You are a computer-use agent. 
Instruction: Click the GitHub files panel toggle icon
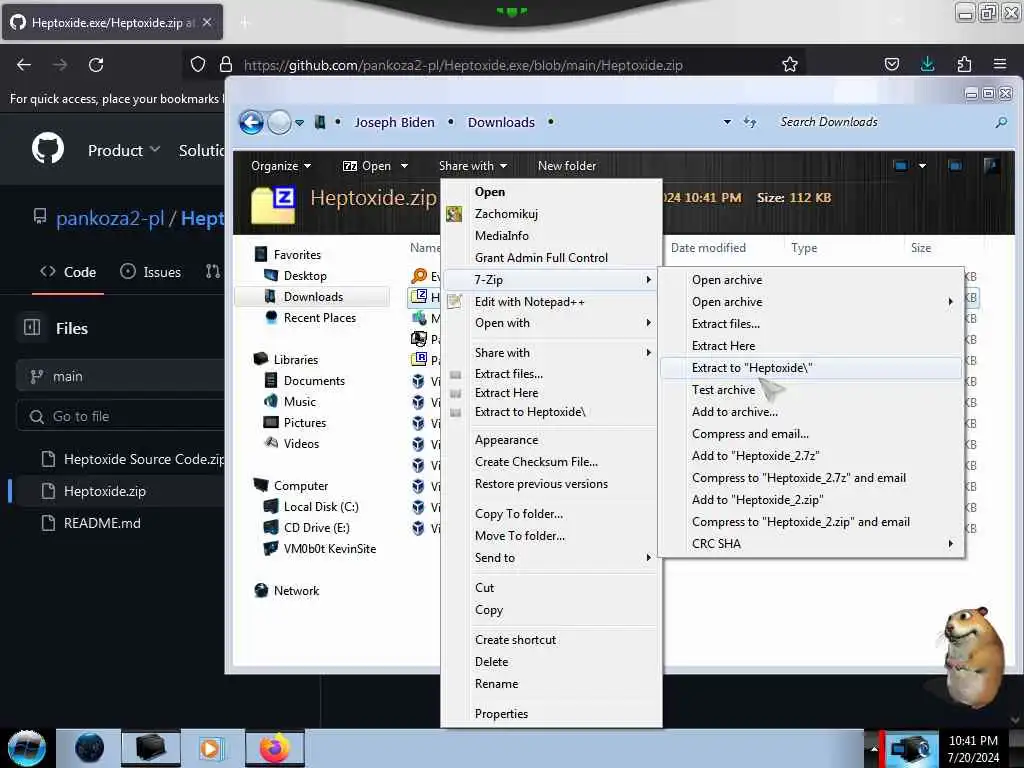coord(32,327)
